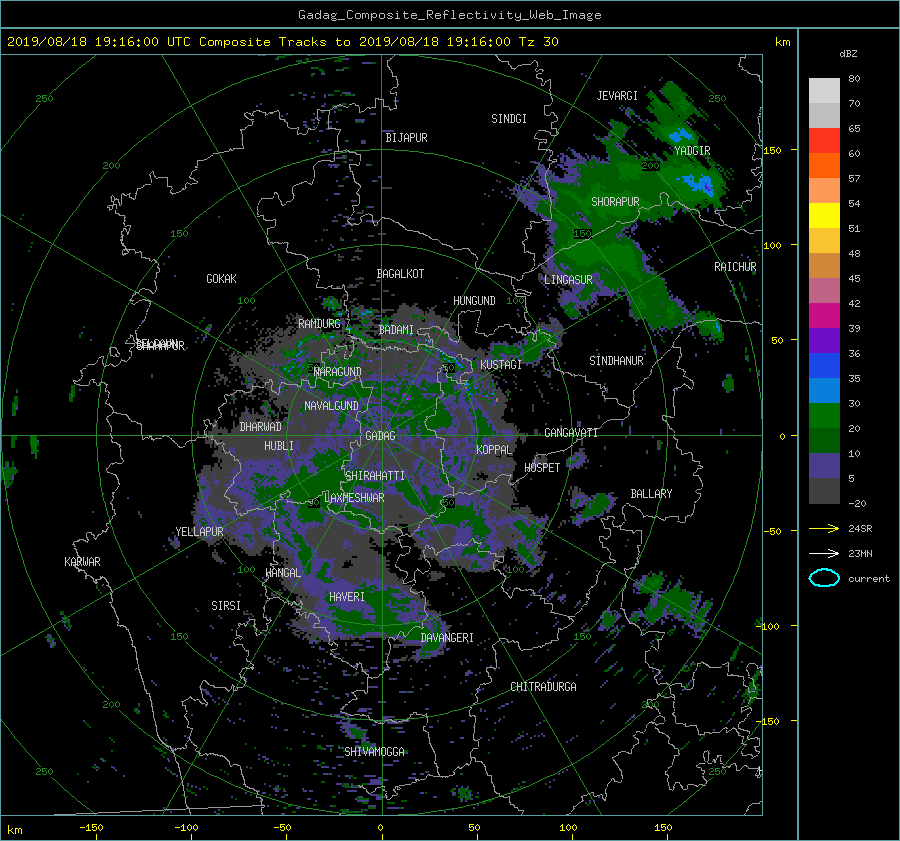Click the BADAMI city label
900x841 pixels.
click(396, 330)
